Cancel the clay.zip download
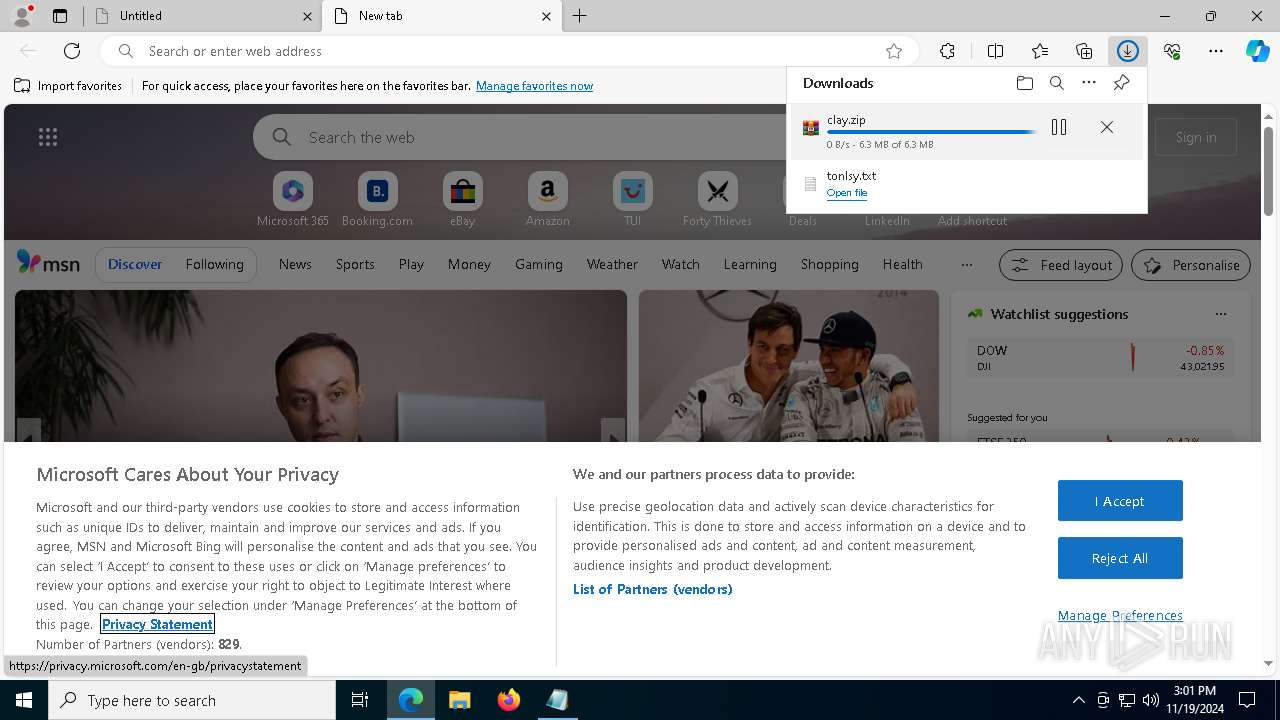Viewport: 1280px width, 720px height. 1106,127
